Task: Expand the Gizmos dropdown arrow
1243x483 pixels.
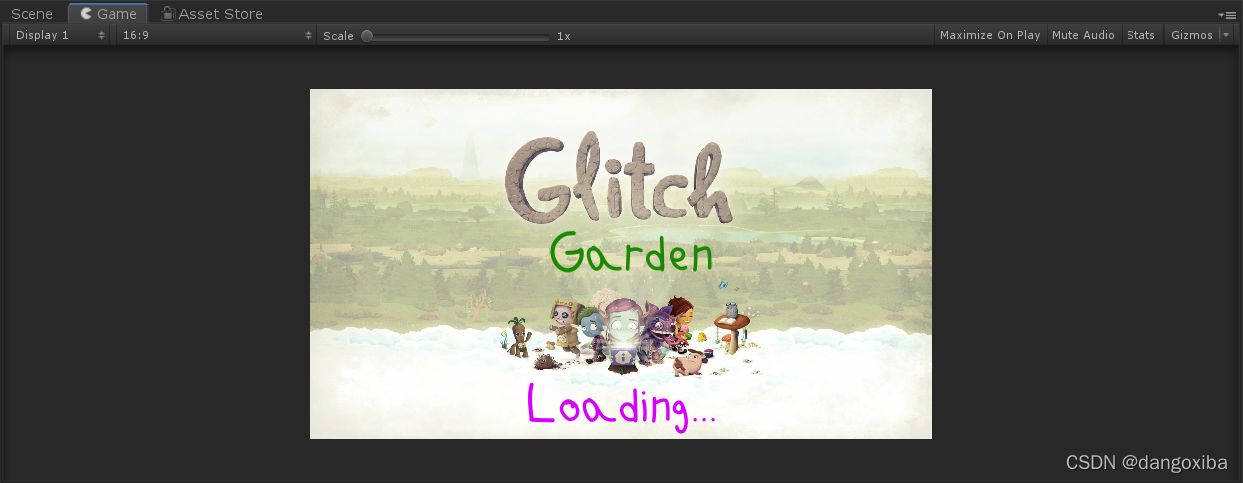Action: tap(1225, 35)
